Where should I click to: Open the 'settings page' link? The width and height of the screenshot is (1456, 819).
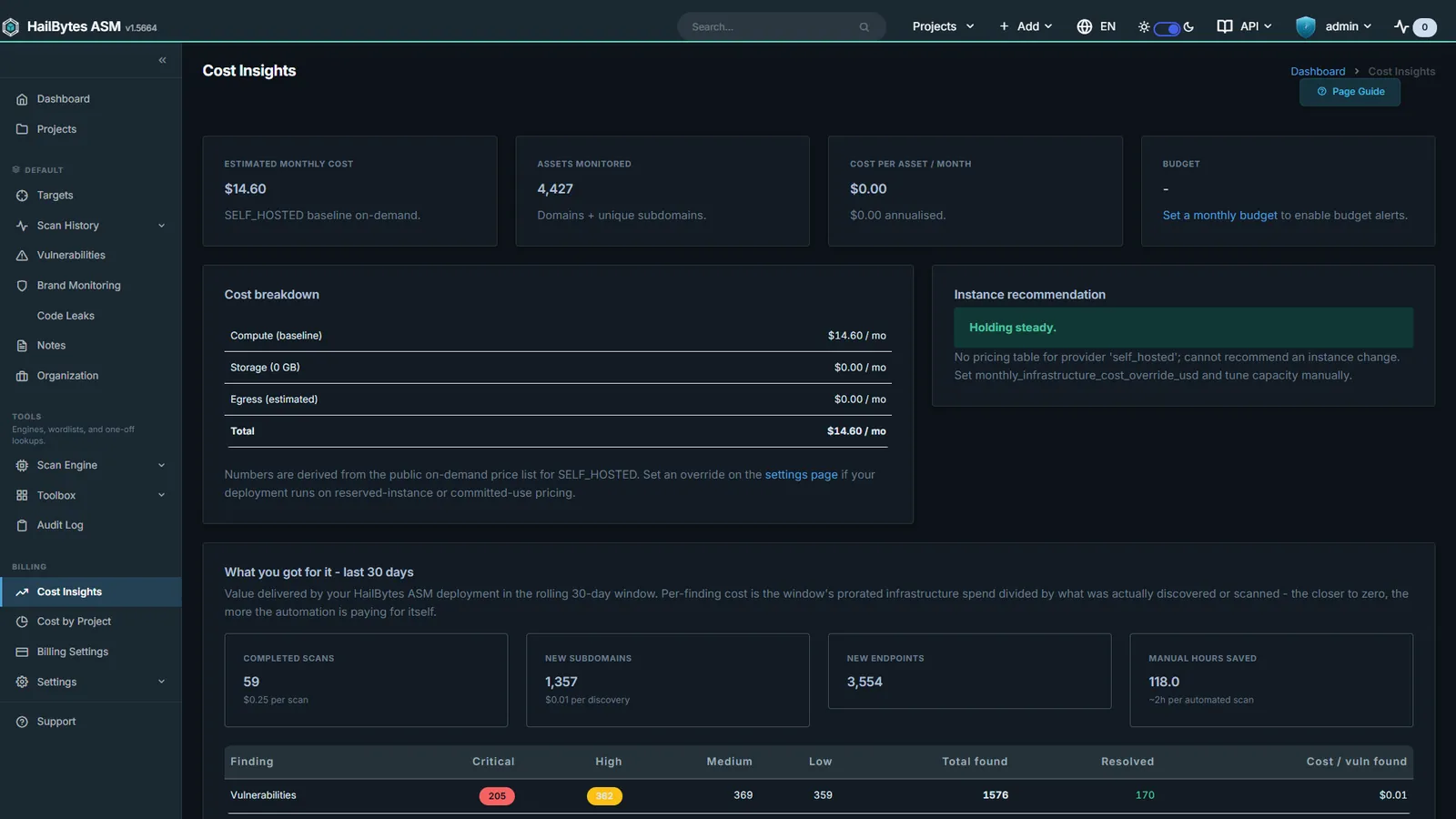801,475
